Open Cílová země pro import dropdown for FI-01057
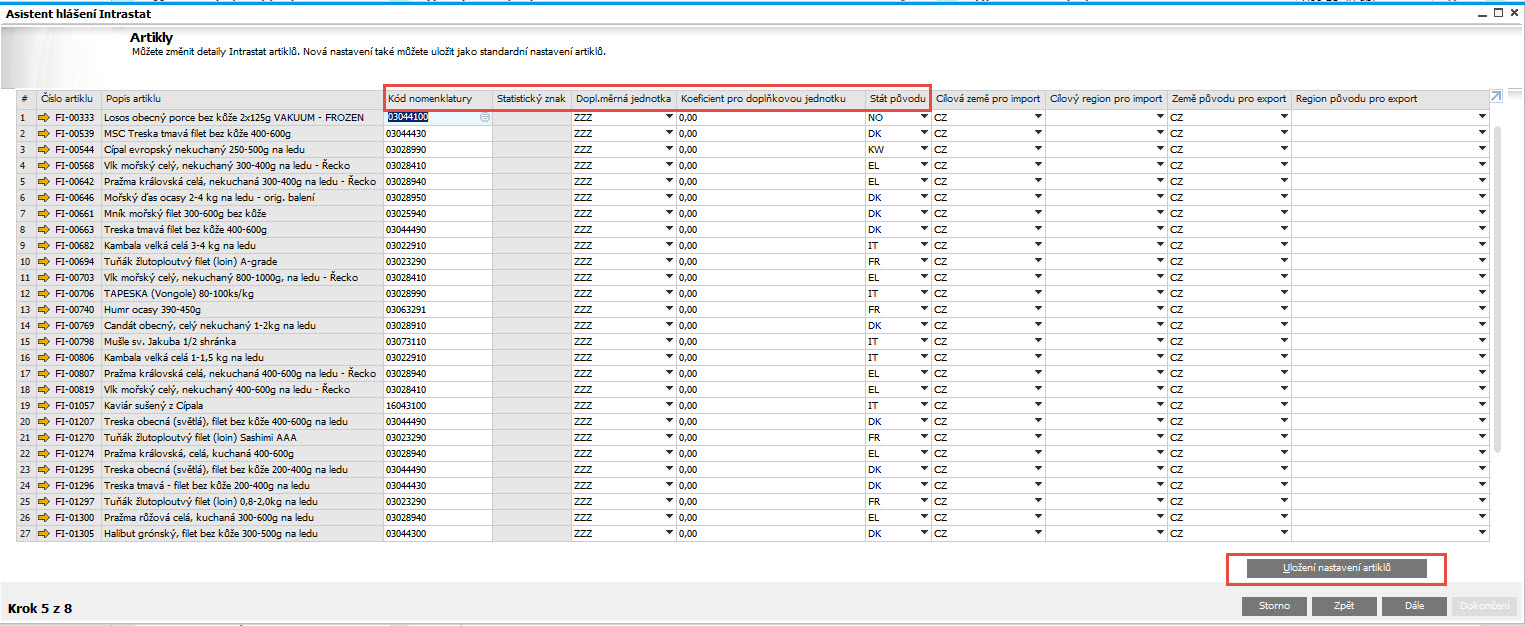 point(1038,405)
